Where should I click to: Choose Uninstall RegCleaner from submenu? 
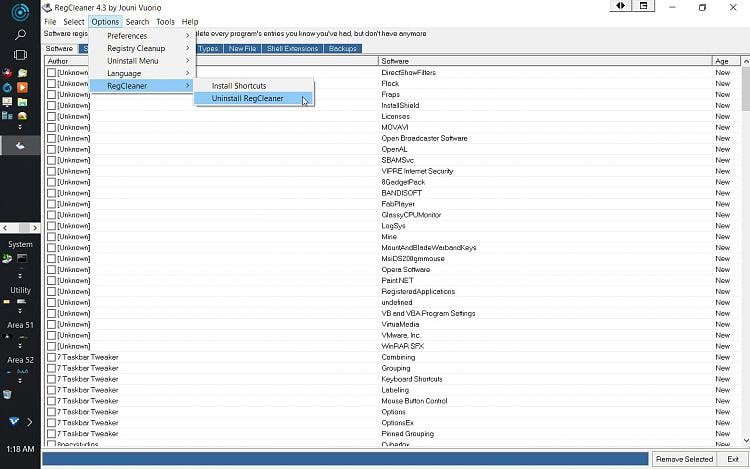[254, 98]
